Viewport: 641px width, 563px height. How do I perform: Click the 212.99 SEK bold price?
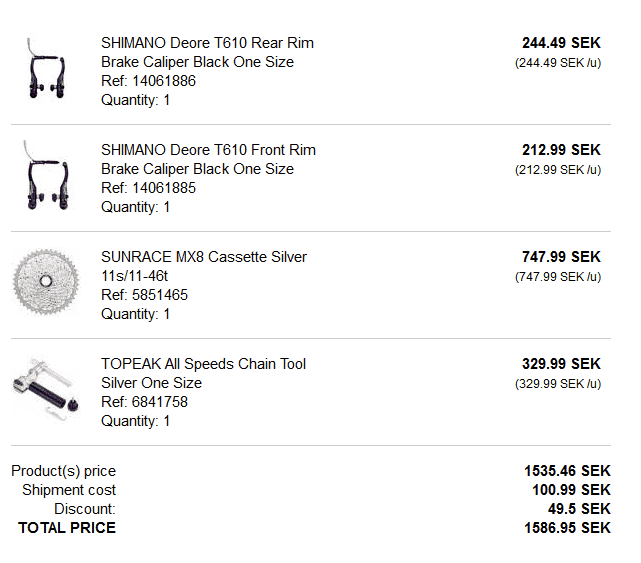(561, 150)
